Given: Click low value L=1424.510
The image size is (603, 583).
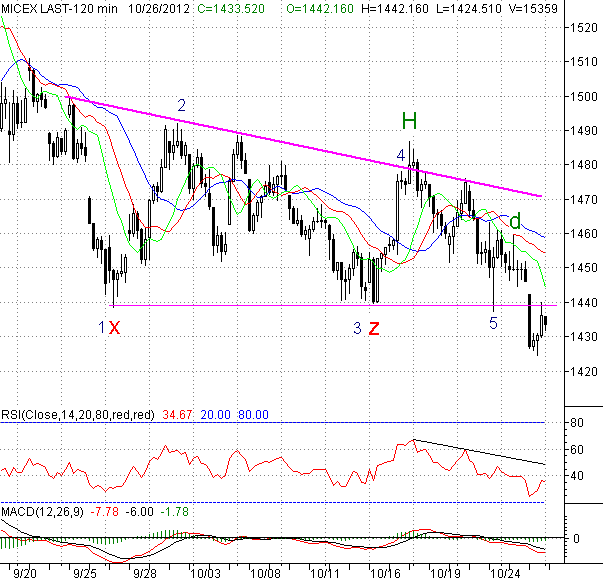Looking at the screenshot, I should pyautogui.click(x=469, y=8).
